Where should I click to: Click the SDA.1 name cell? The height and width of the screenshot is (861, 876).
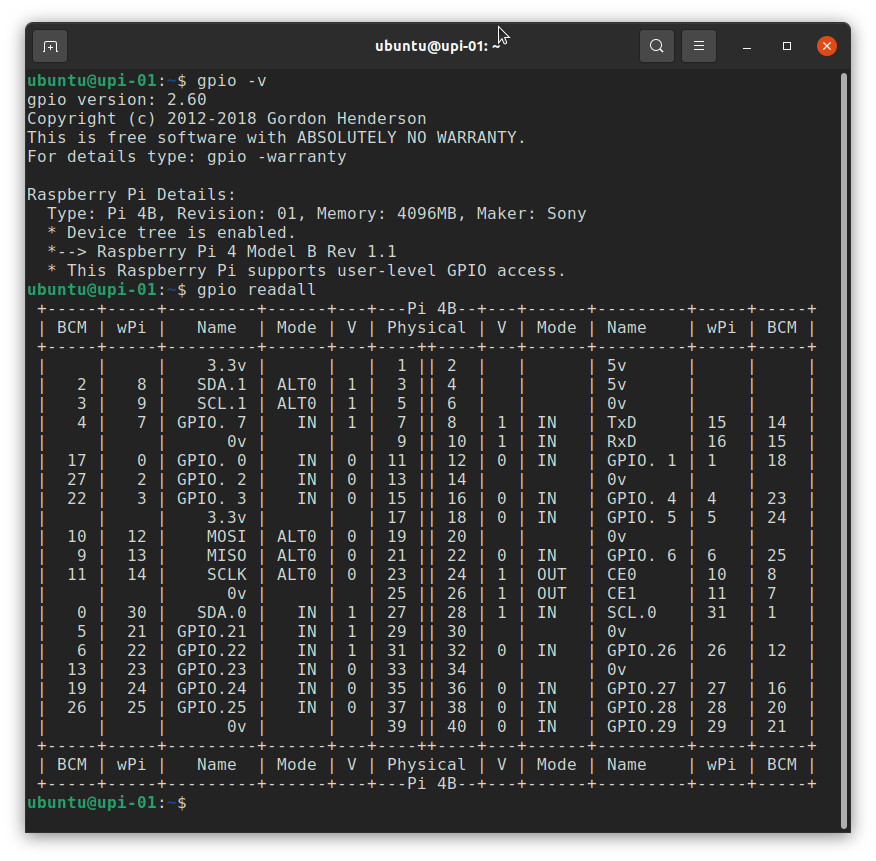[x=221, y=385]
